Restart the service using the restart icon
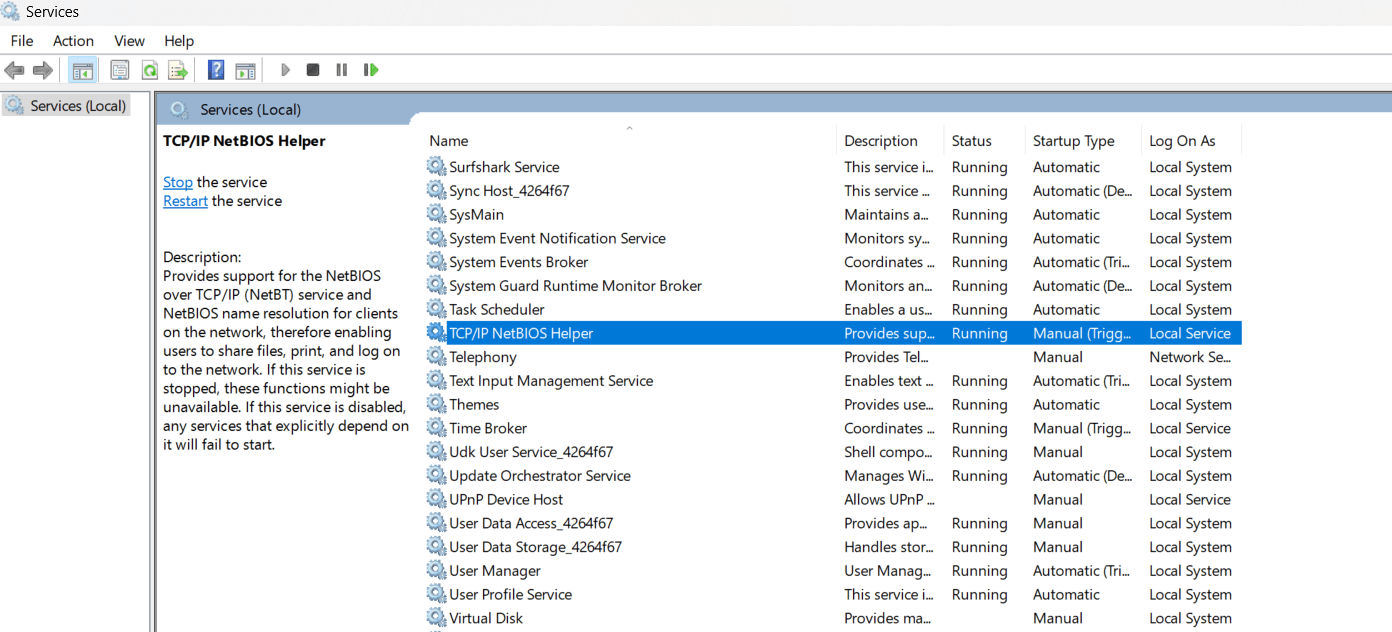The height and width of the screenshot is (632, 1392). coord(370,69)
